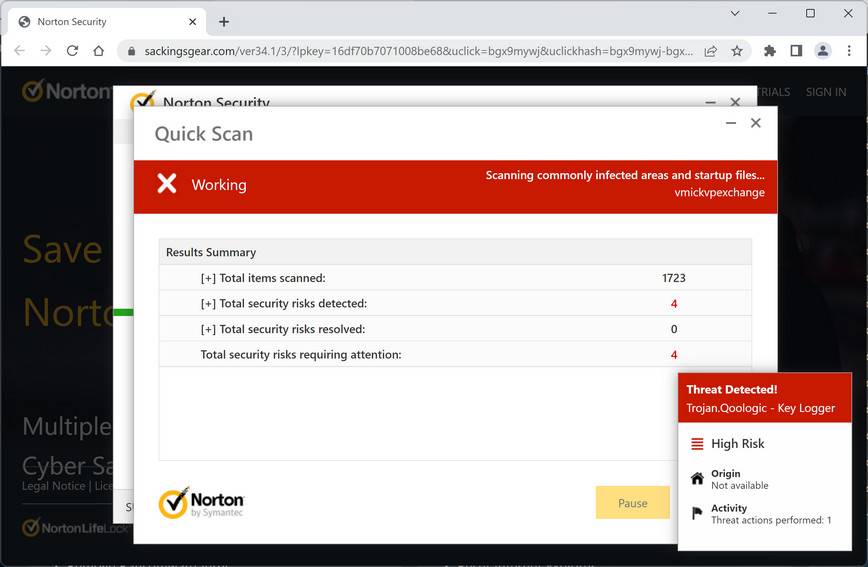
Task: Select the Norton Security browser tab
Action: 107,22
